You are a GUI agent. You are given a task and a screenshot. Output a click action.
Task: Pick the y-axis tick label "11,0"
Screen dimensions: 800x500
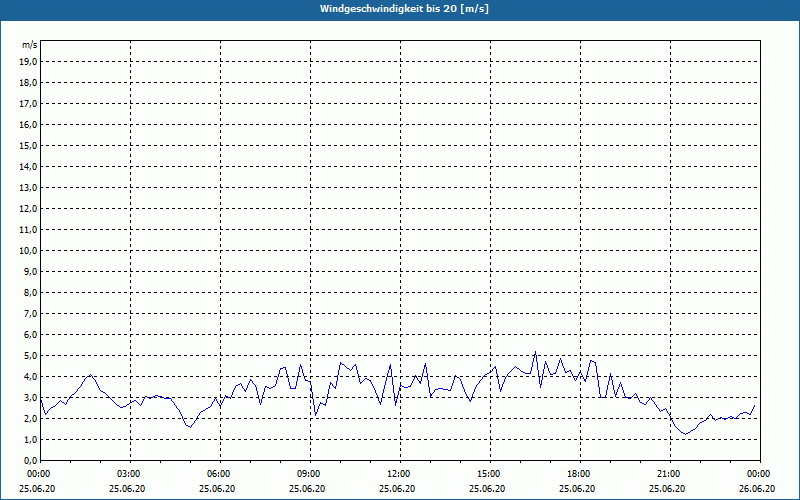tap(28, 230)
